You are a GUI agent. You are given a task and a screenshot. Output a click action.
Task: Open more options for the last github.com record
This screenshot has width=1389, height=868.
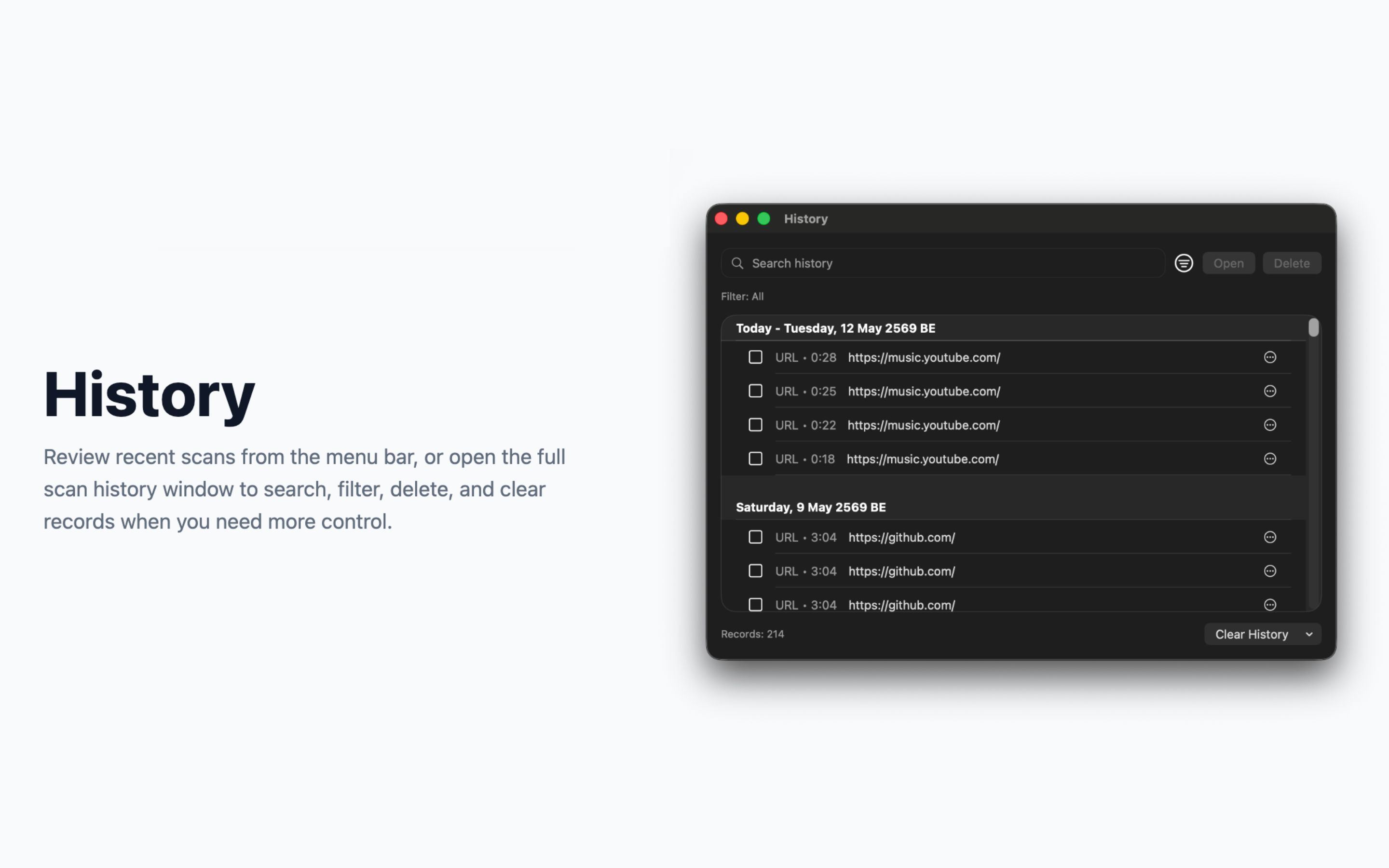(x=1269, y=605)
